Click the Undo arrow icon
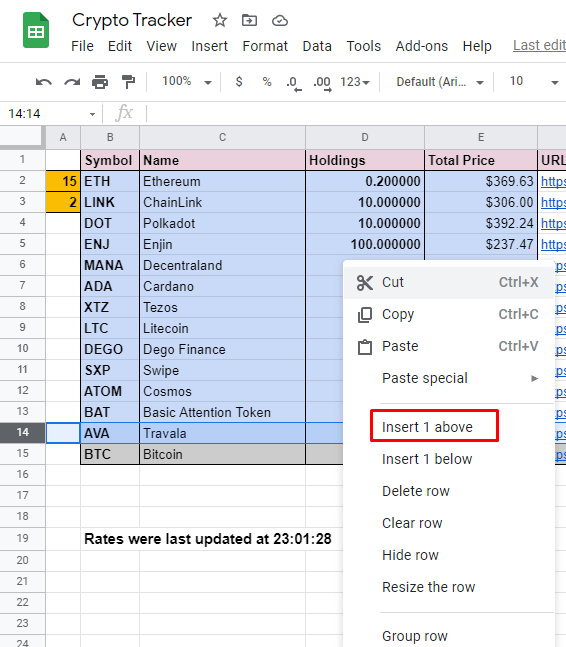The image size is (566, 647). pyautogui.click(x=44, y=82)
